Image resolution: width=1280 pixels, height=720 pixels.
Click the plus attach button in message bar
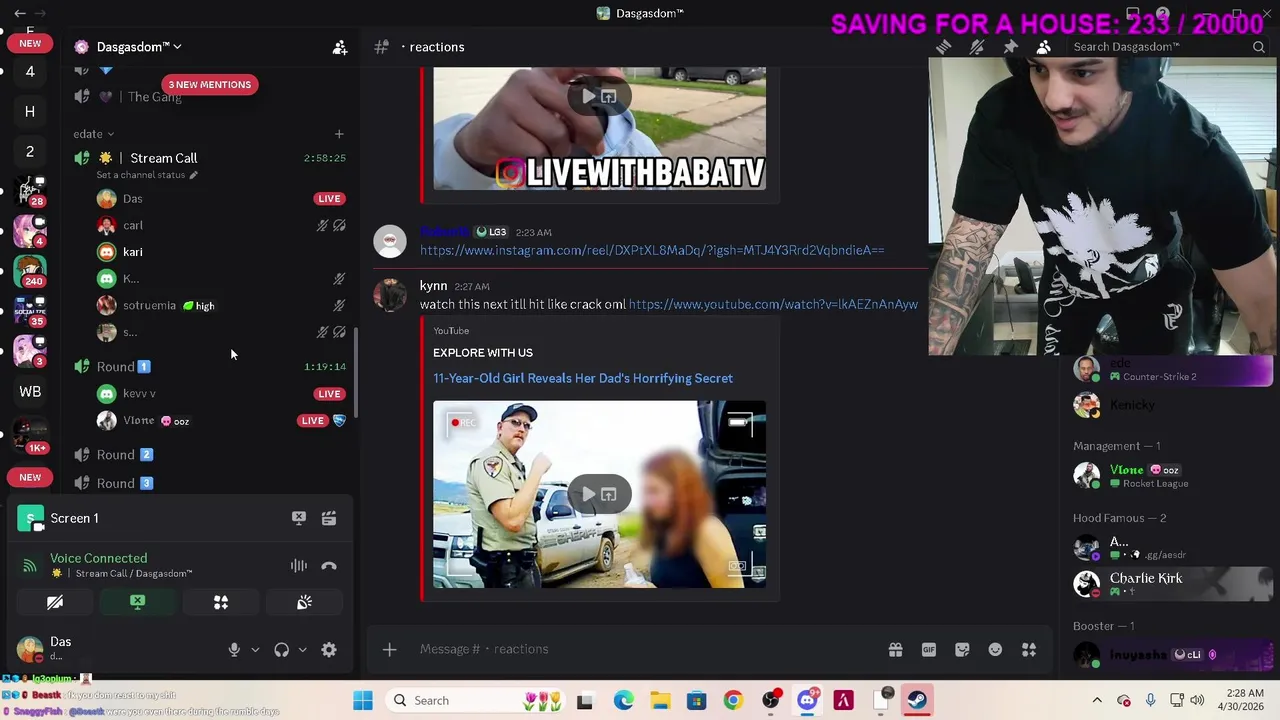coord(390,650)
